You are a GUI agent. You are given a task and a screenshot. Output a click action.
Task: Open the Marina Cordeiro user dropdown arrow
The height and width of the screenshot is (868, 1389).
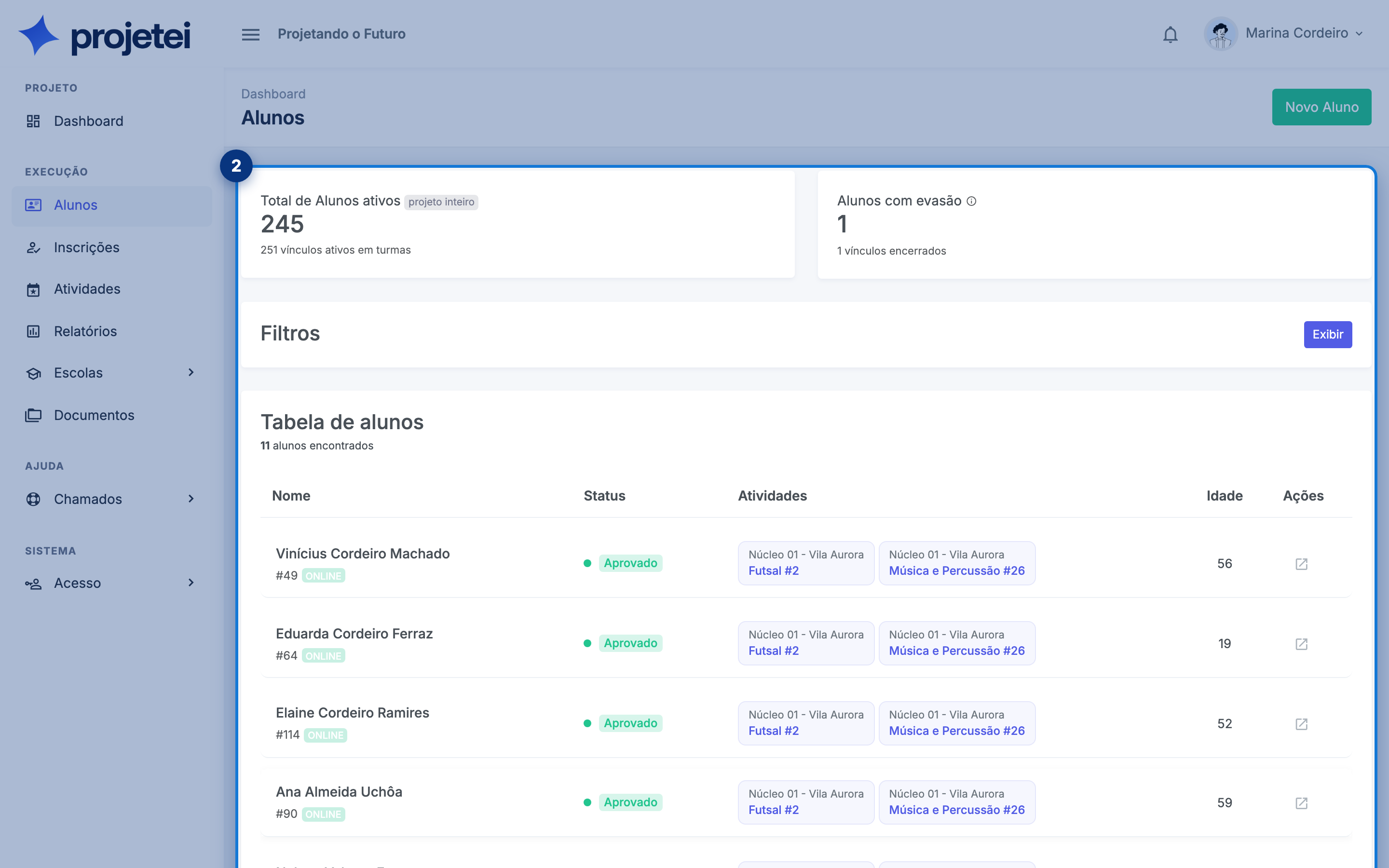pyautogui.click(x=1359, y=34)
